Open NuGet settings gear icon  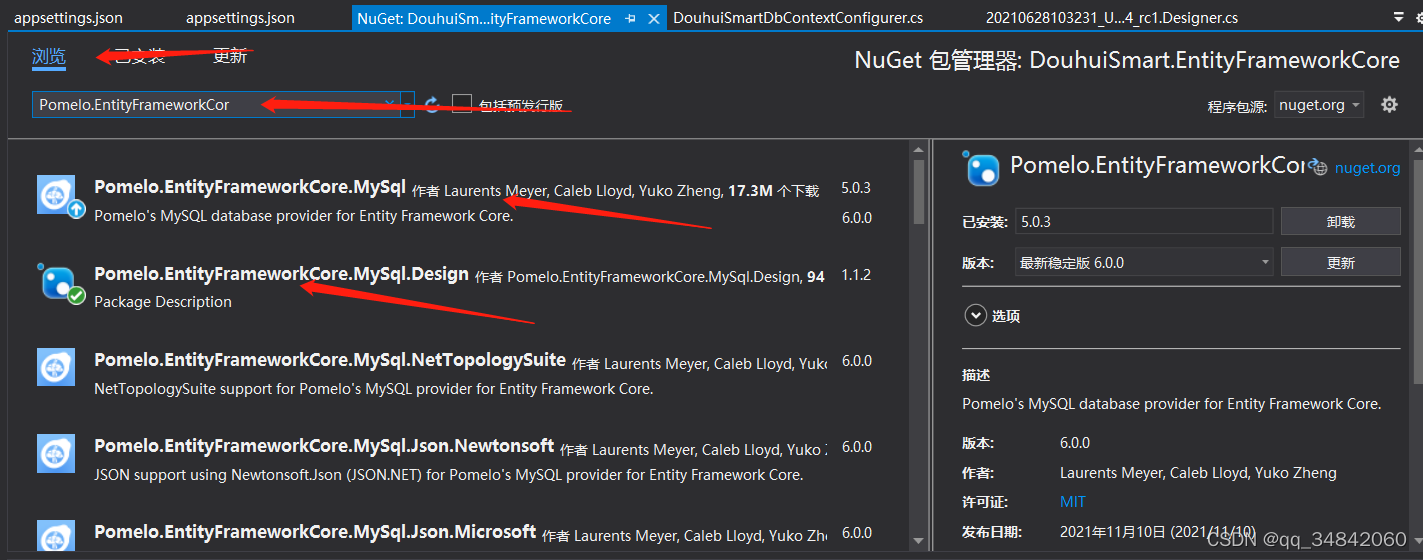[x=1389, y=104]
